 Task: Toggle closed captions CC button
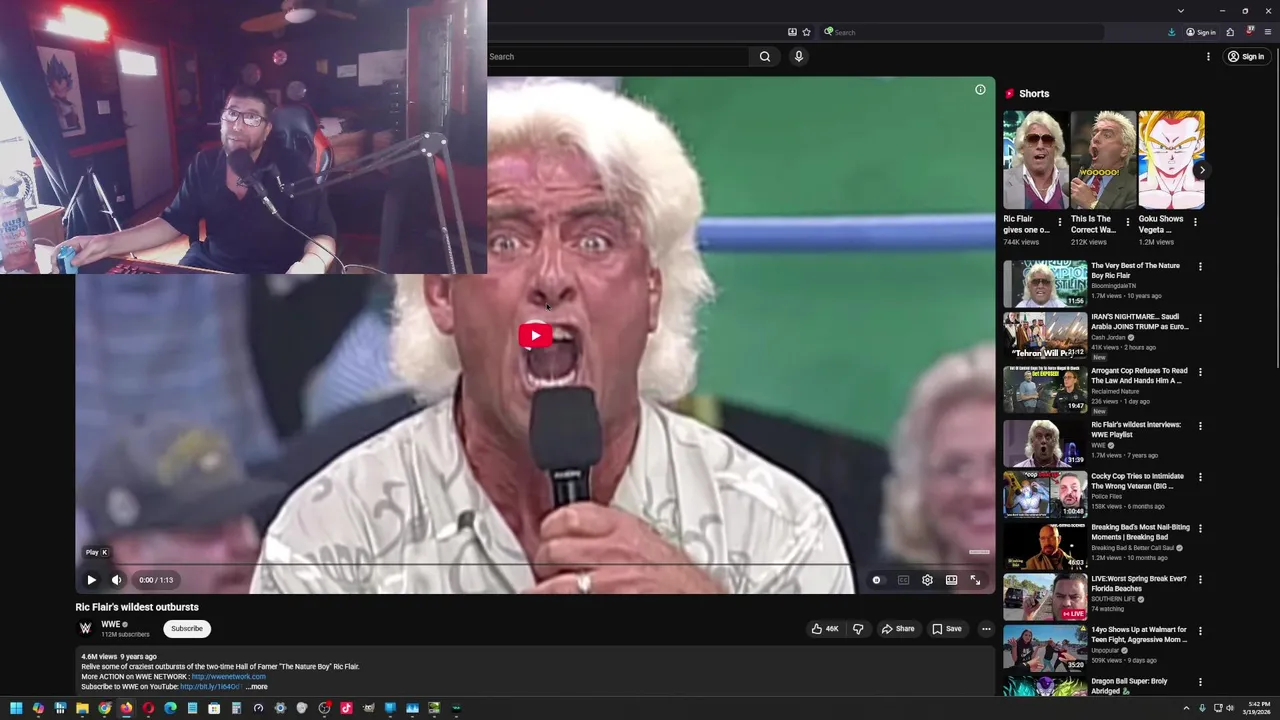[903, 580]
